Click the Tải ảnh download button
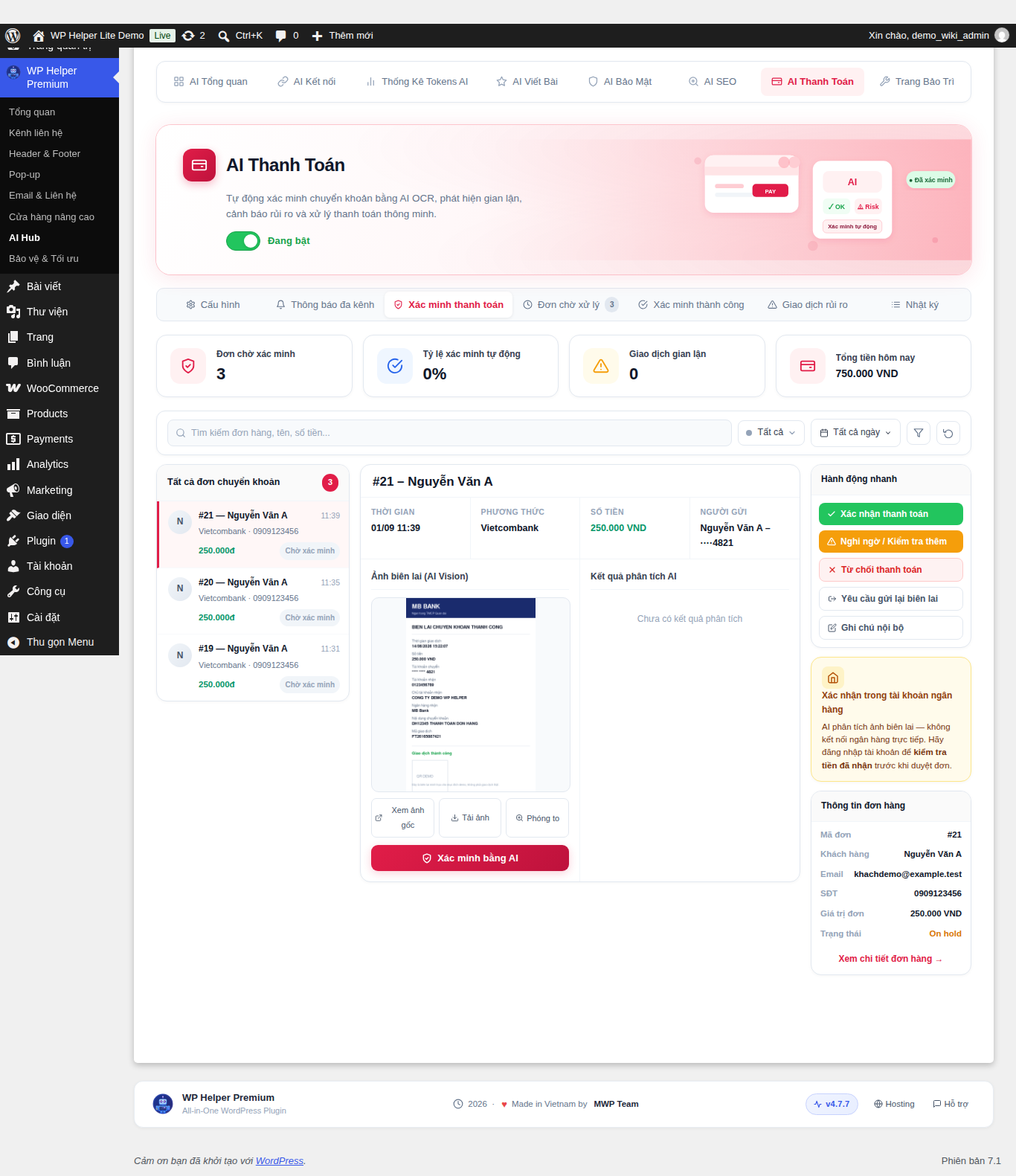1016x1176 pixels. (x=470, y=818)
